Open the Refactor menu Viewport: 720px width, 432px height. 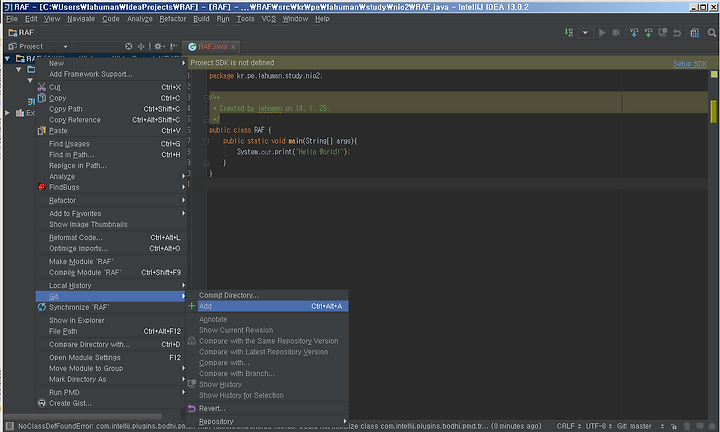point(173,19)
